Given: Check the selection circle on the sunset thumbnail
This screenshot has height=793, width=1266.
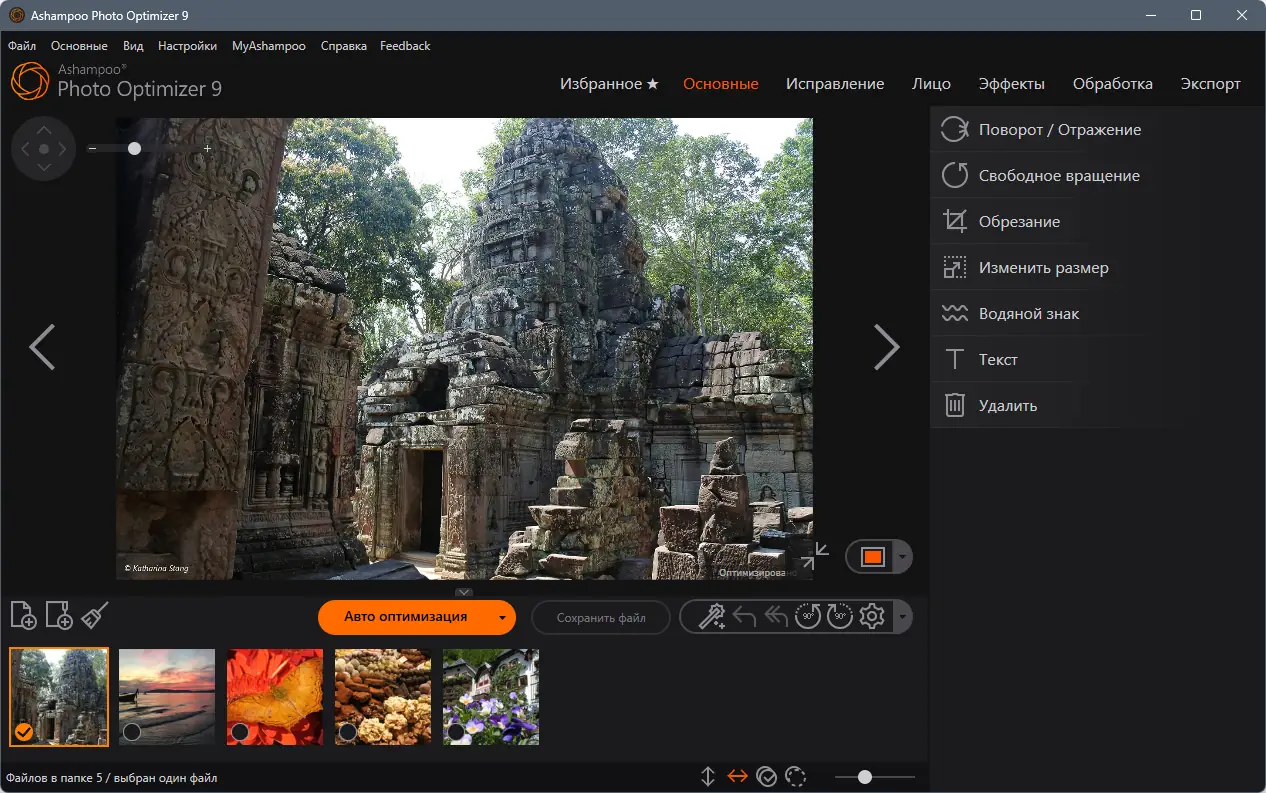Looking at the screenshot, I should click(x=131, y=732).
